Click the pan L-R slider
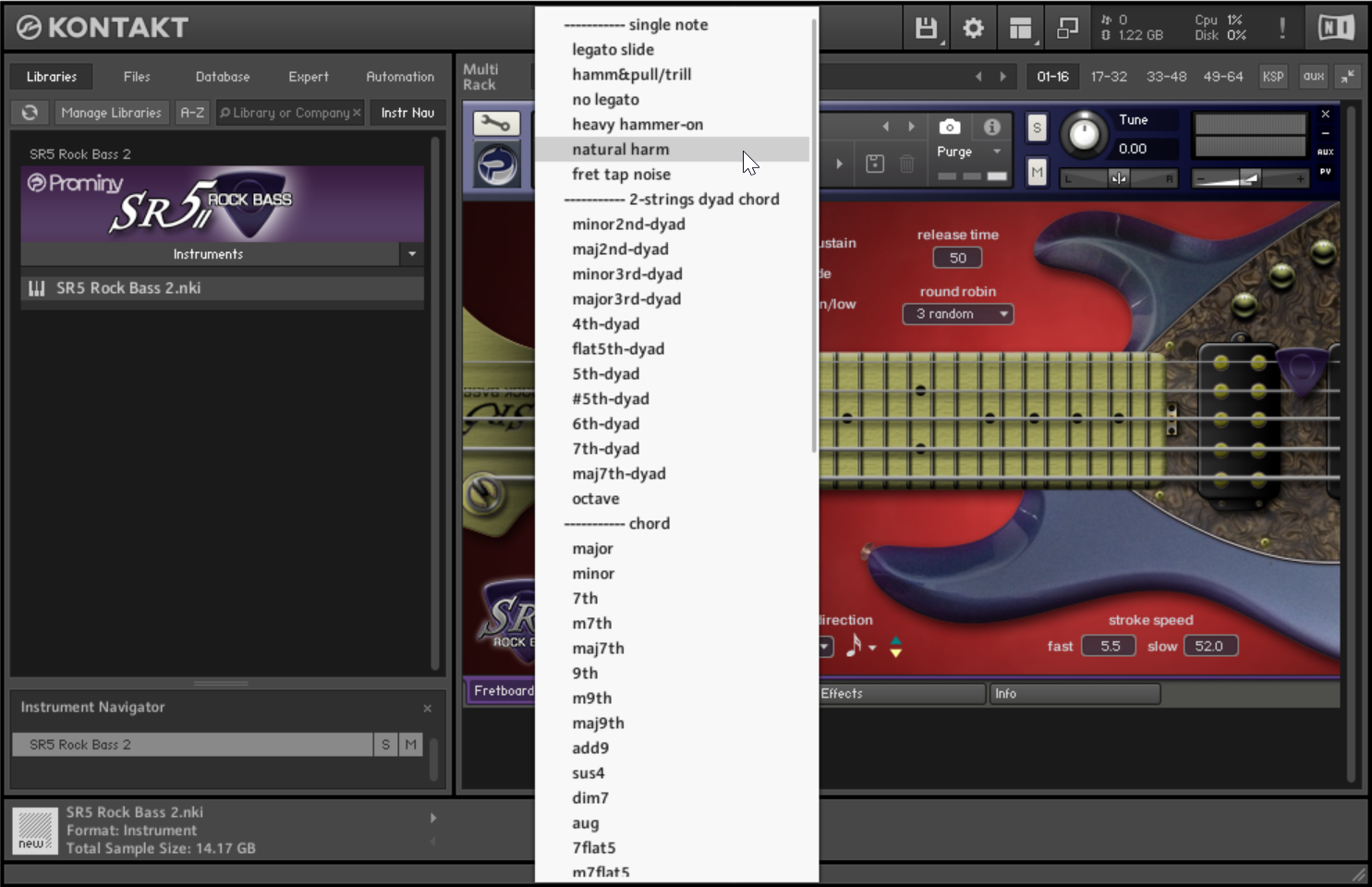The image size is (1372, 887). pos(1119,178)
